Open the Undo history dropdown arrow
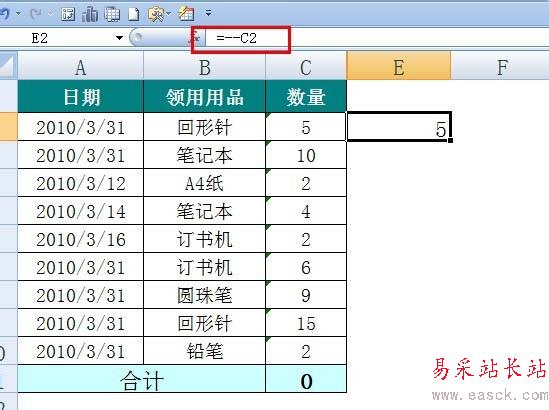Viewport: 549px width, 410px height. coord(19,14)
